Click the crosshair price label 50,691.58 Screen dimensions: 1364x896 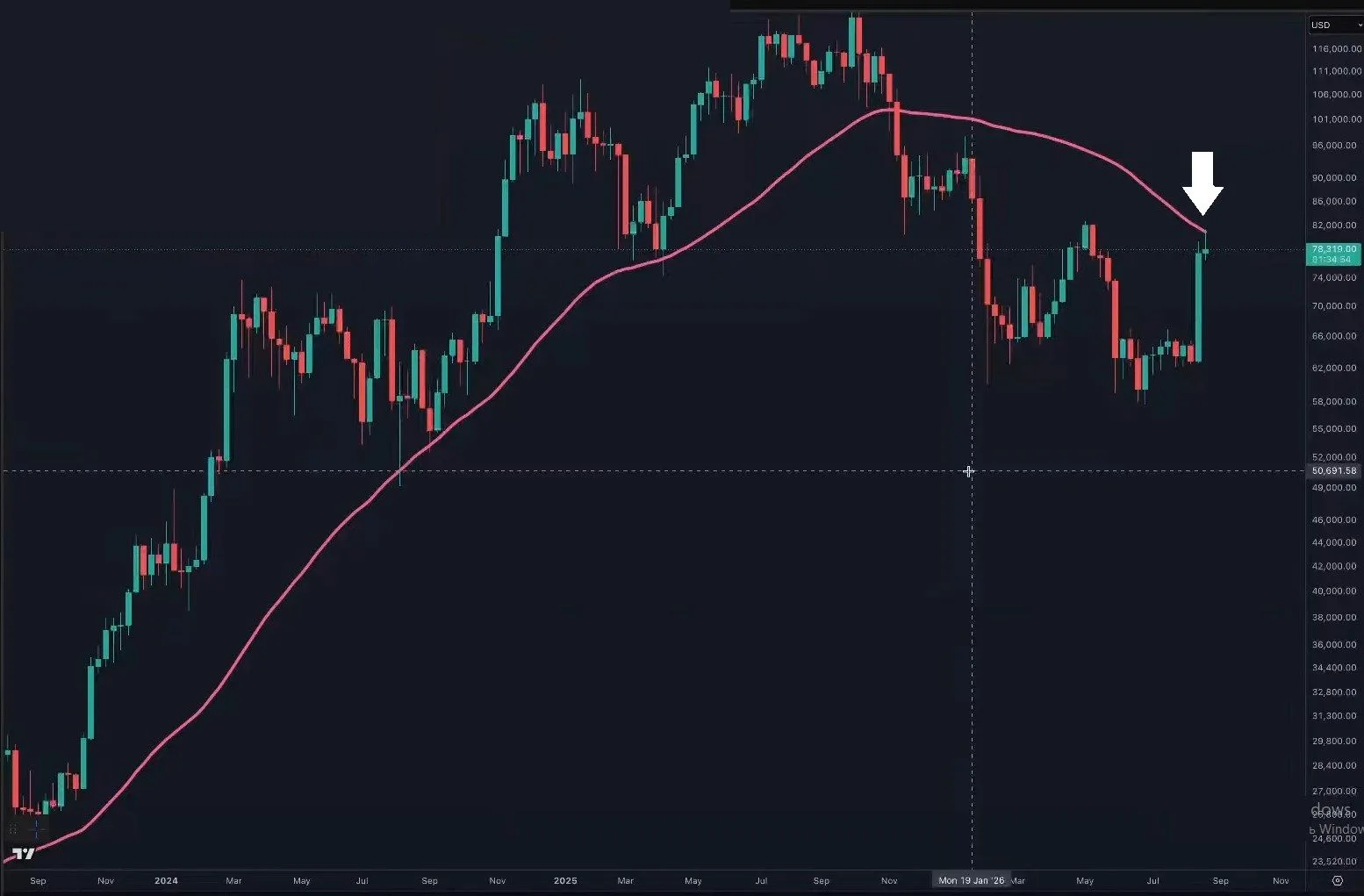(1334, 471)
